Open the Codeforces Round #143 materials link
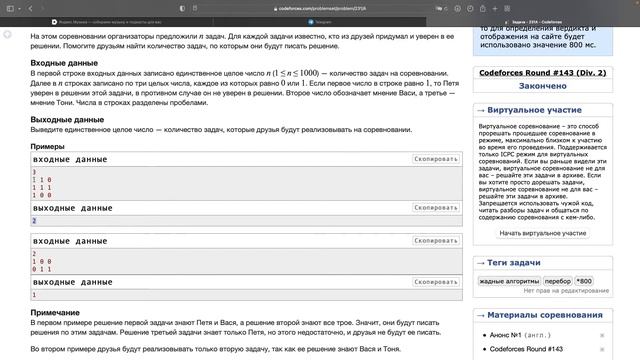640x360 pixels. point(526,349)
